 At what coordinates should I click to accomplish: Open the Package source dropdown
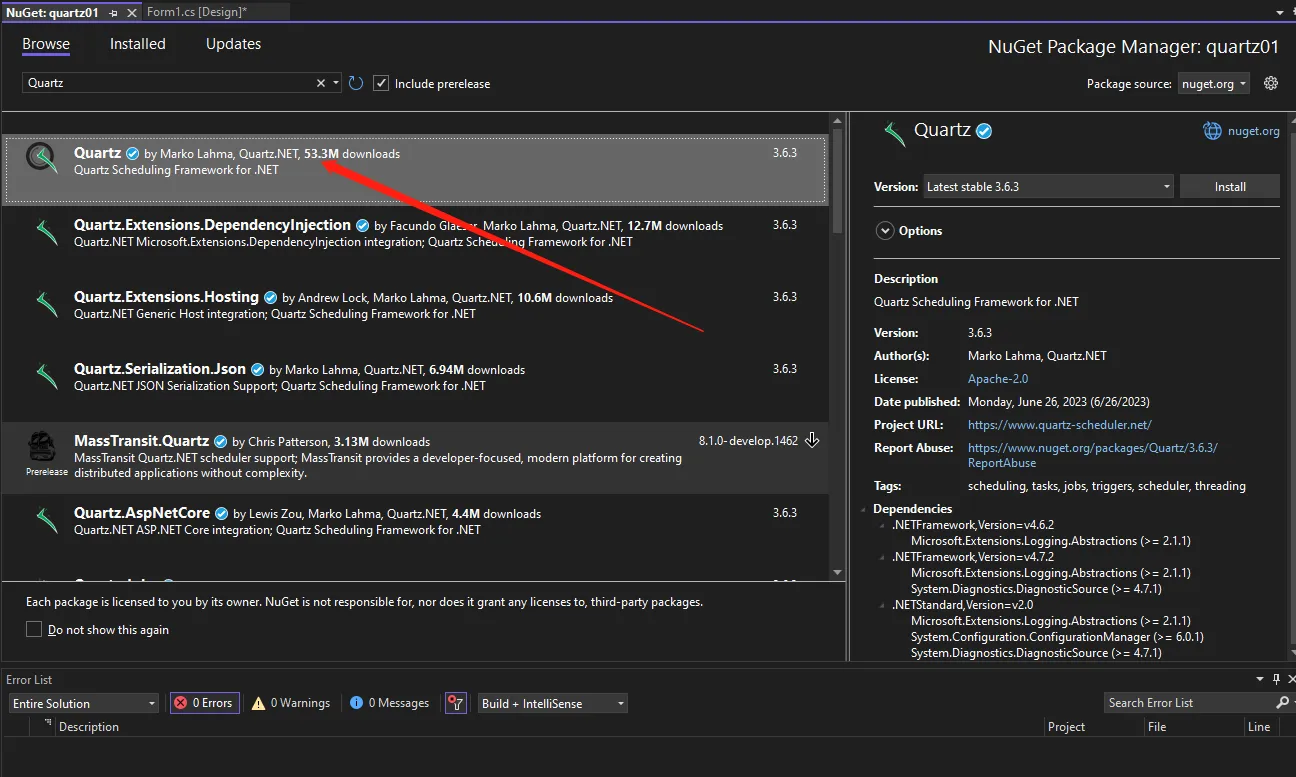[x=1214, y=84]
